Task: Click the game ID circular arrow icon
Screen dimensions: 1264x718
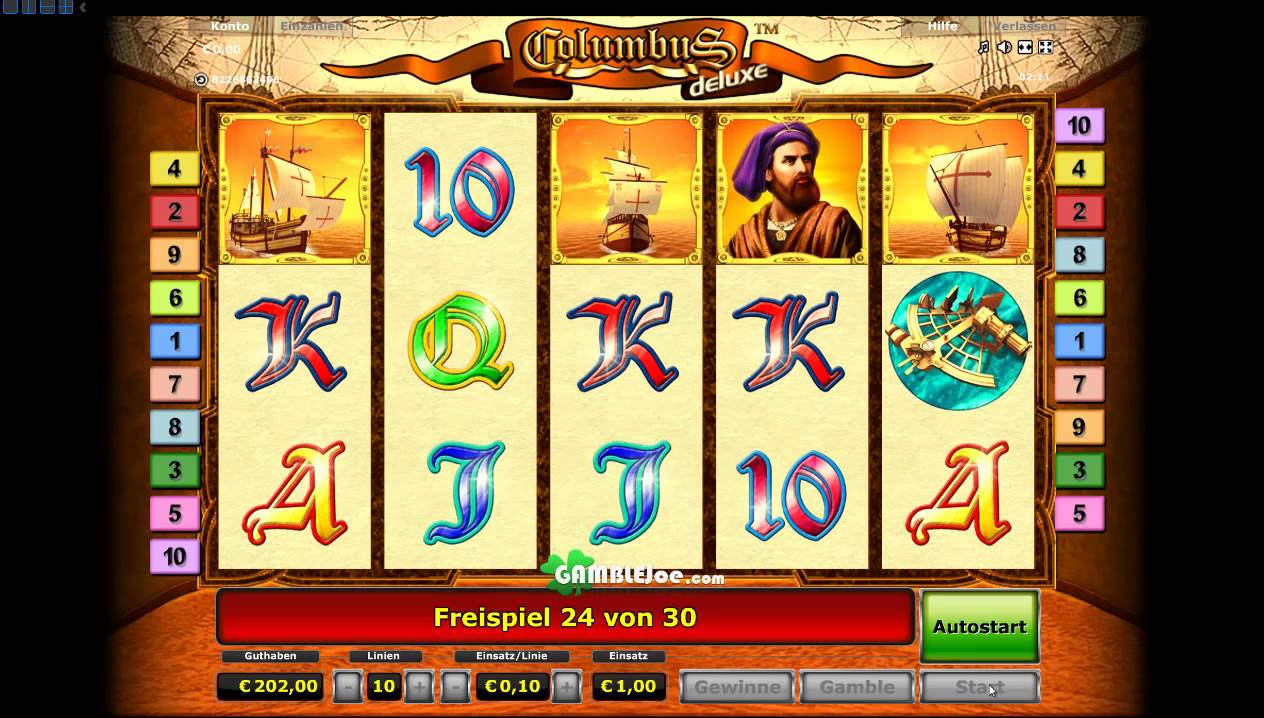Action: click(x=200, y=79)
